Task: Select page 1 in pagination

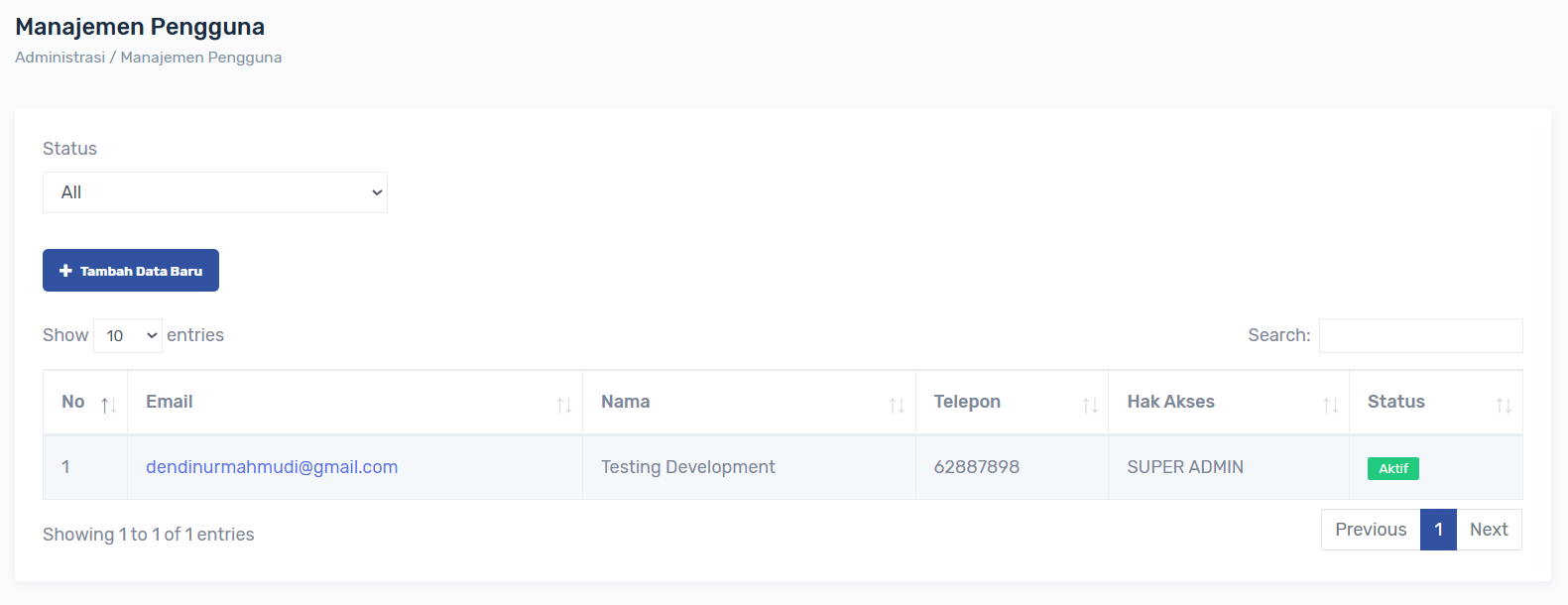Action: coord(1438,530)
